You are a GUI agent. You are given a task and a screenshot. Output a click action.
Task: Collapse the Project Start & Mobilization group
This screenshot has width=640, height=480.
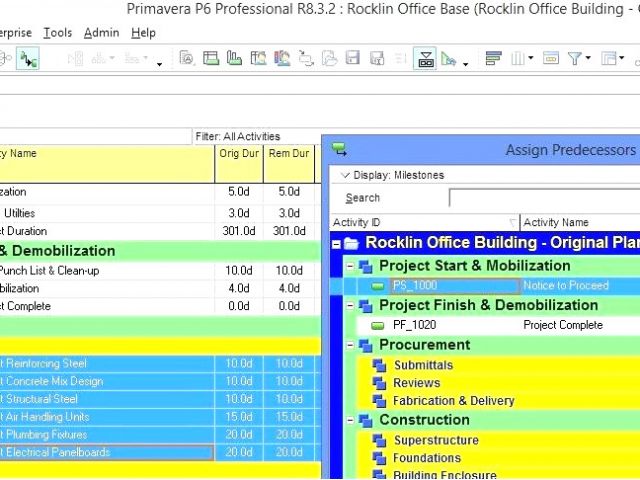[x=350, y=266]
